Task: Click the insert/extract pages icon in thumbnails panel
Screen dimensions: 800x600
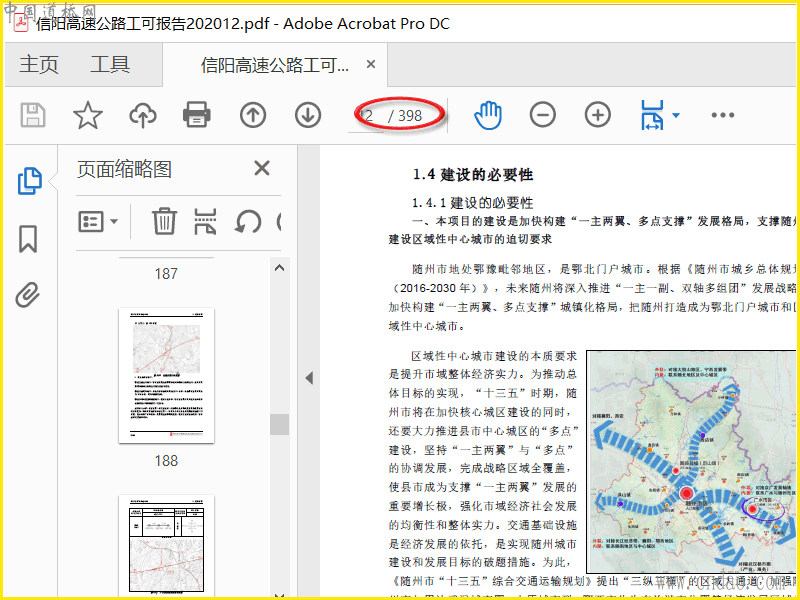Action: pyautogui.click(x=205, y=221)
